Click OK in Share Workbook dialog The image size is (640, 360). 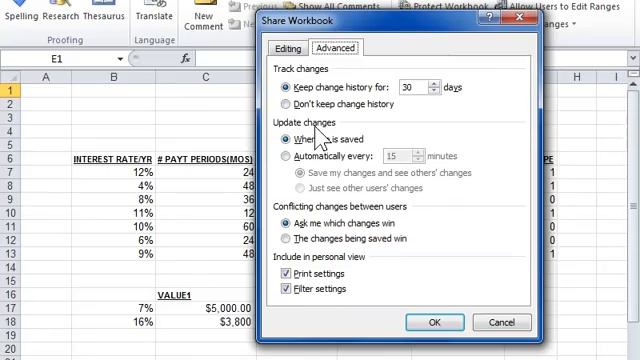[435, 322]
